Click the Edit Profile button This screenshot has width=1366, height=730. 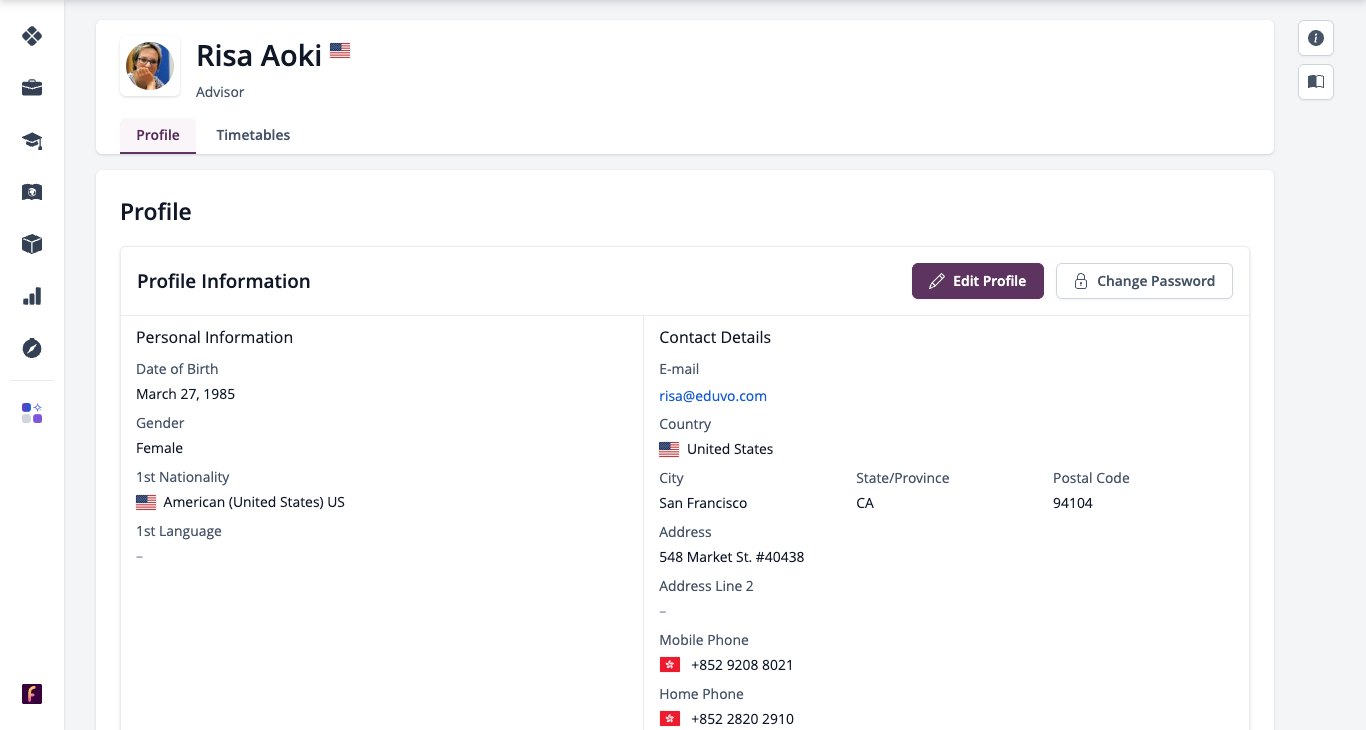pyautogui.click(x=978, y=281)
